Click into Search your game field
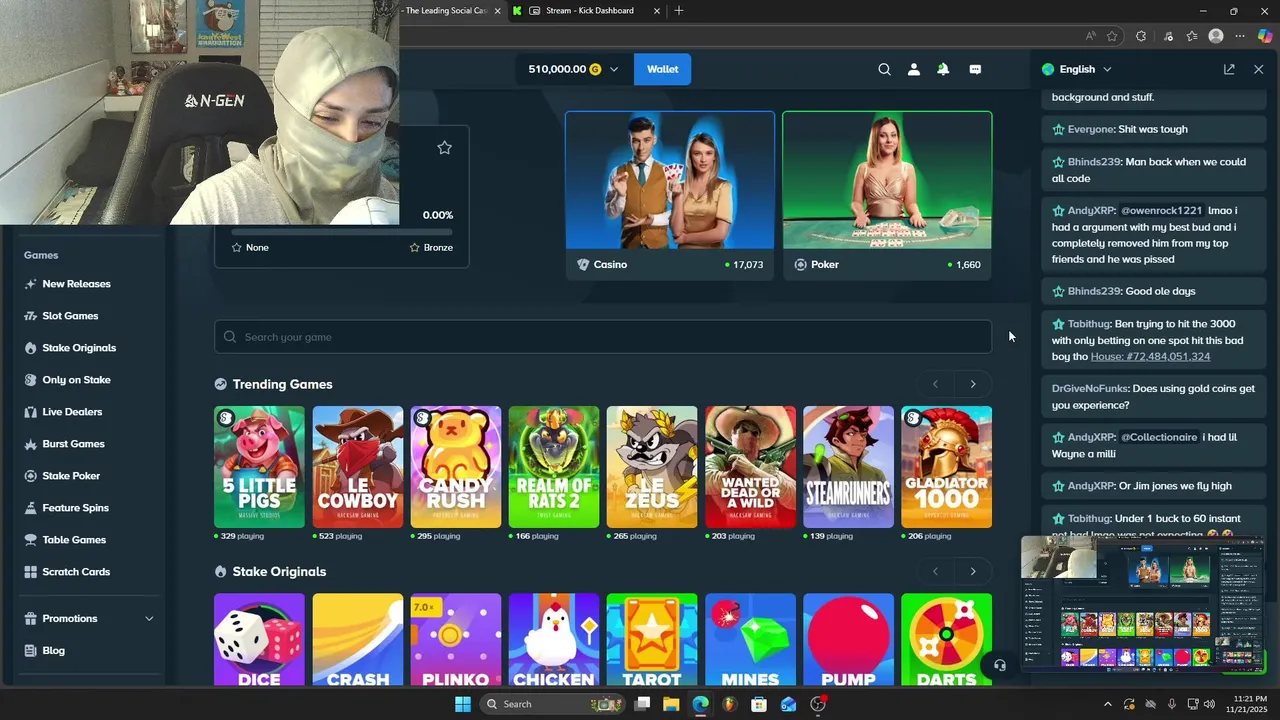 pyautogui.click(x=603, y=337)
